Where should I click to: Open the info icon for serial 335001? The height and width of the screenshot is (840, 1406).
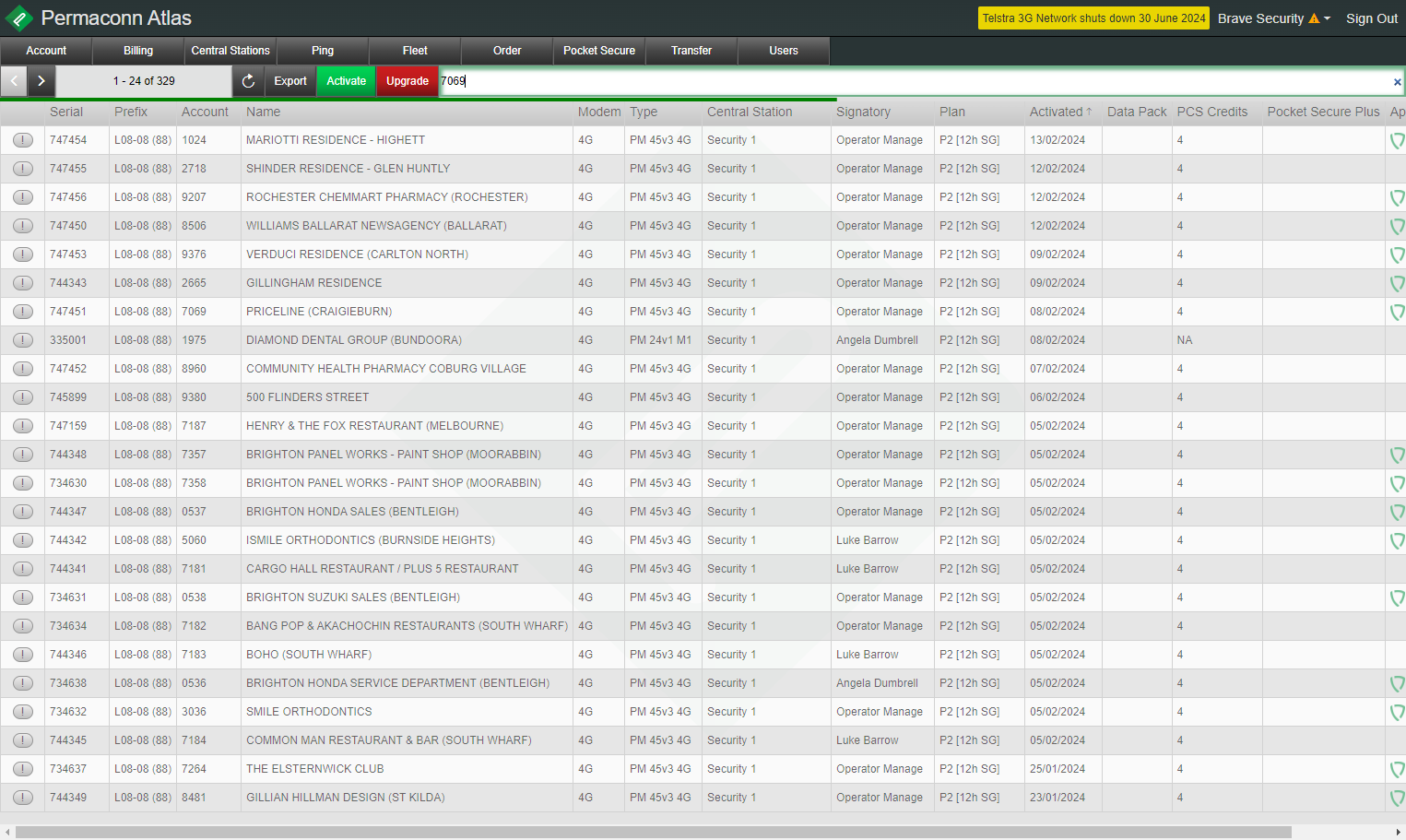click(23, 340)
